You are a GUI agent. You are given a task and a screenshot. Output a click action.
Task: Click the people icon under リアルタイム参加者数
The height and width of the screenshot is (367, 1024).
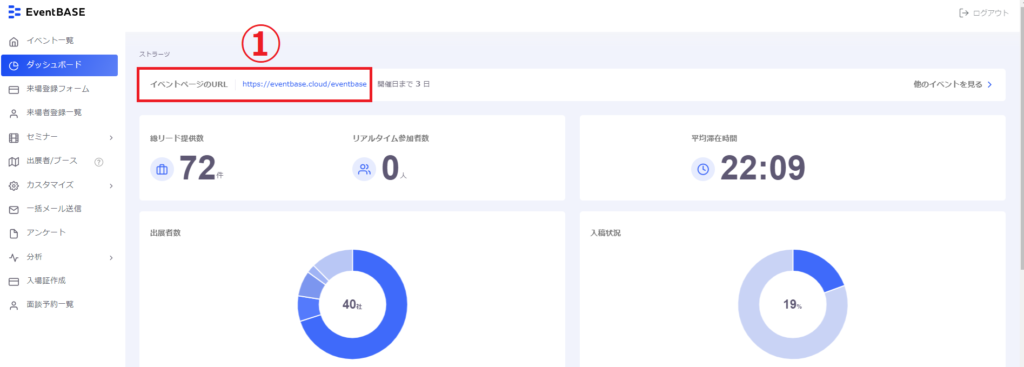tap(364, 170)
